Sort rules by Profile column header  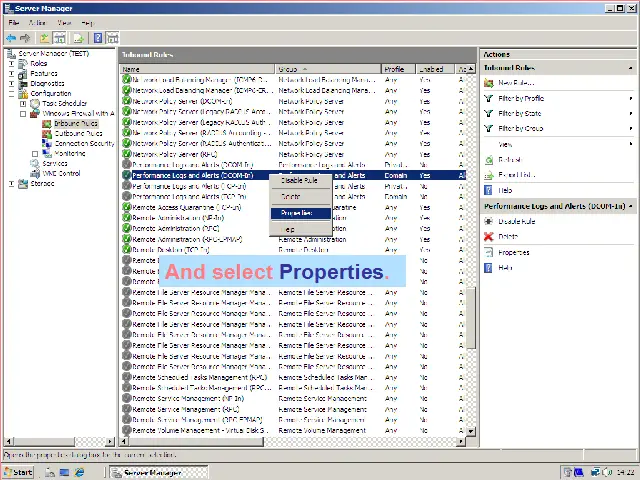point(398,69)
